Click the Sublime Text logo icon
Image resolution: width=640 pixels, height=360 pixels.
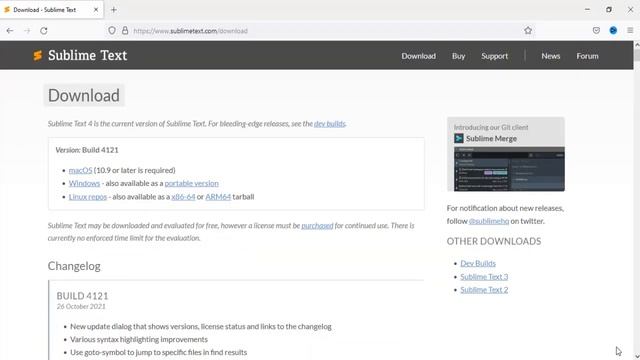pyautogui.click(x=38, y=56)
